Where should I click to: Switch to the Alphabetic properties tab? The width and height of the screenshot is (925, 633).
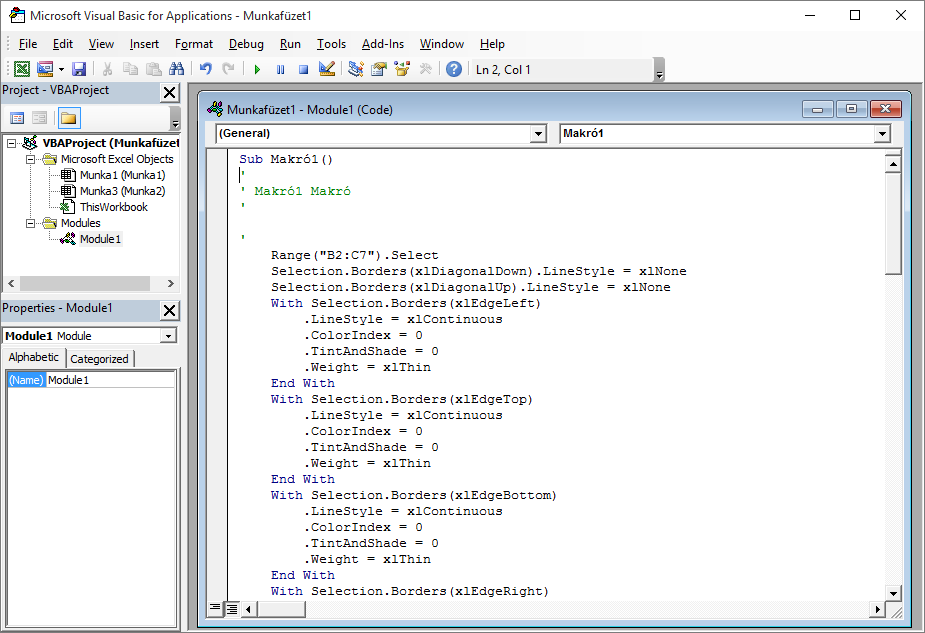tap(34, 358)
